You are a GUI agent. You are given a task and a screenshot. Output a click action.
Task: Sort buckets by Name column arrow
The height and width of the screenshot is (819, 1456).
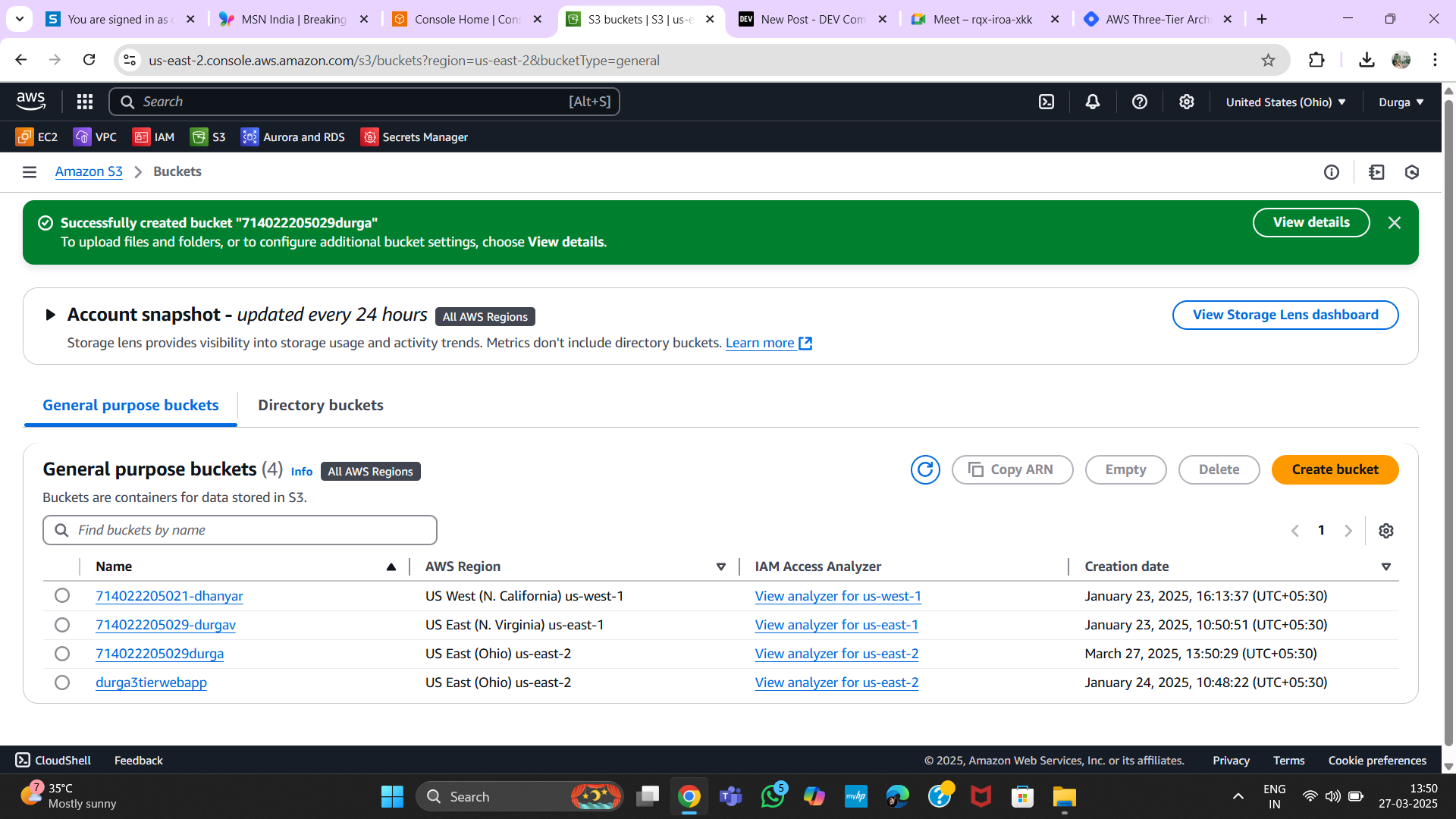391,566
